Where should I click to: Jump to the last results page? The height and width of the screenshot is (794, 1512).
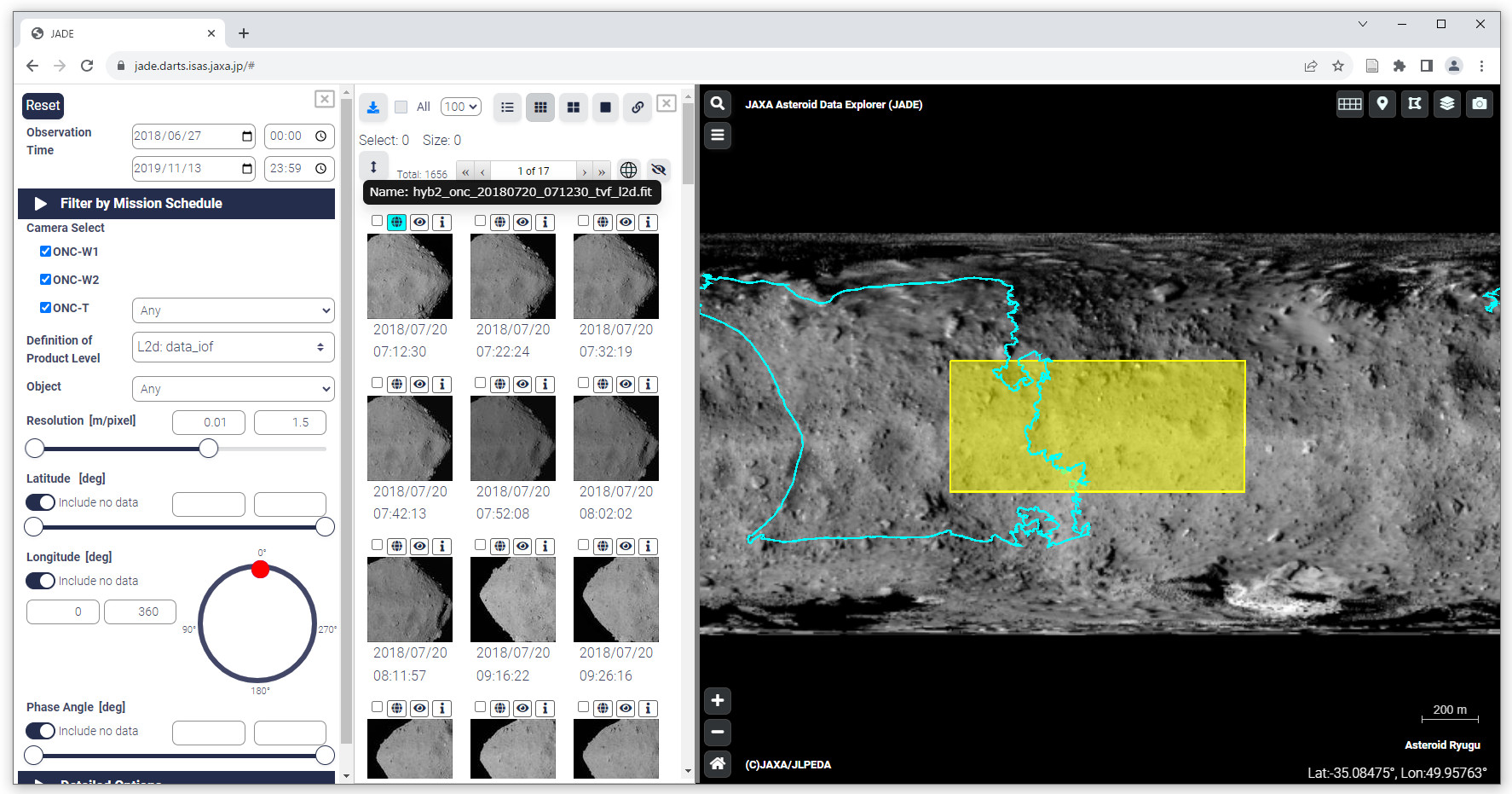[x=602, y=171]
